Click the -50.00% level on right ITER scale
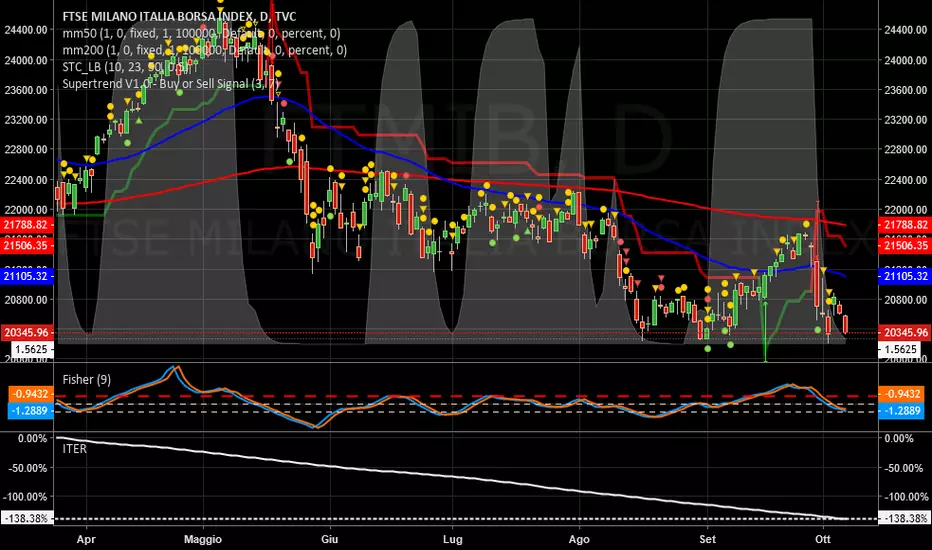932x550 pixels. (x=904, y=467)
